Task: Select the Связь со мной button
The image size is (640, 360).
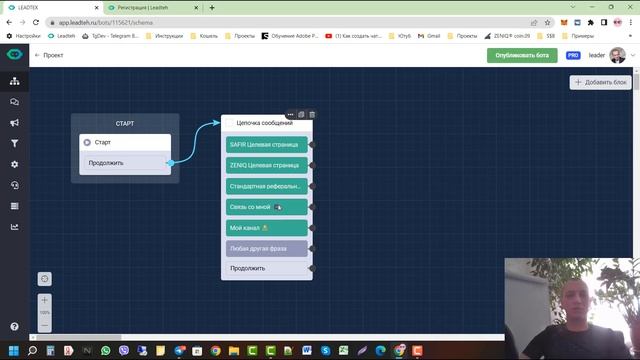Action: (267, 207)
